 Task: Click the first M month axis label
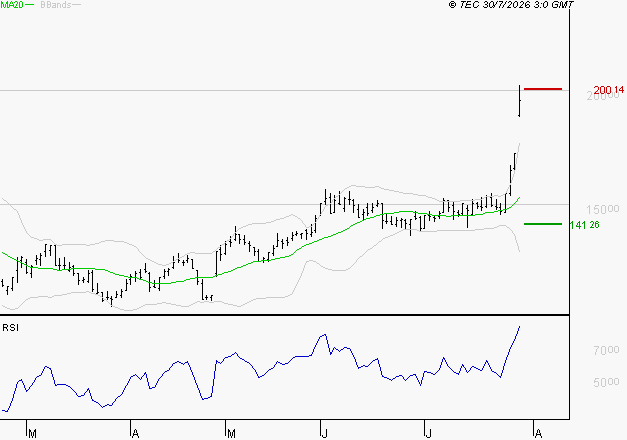pyautogui.click(x=32, y=434)
